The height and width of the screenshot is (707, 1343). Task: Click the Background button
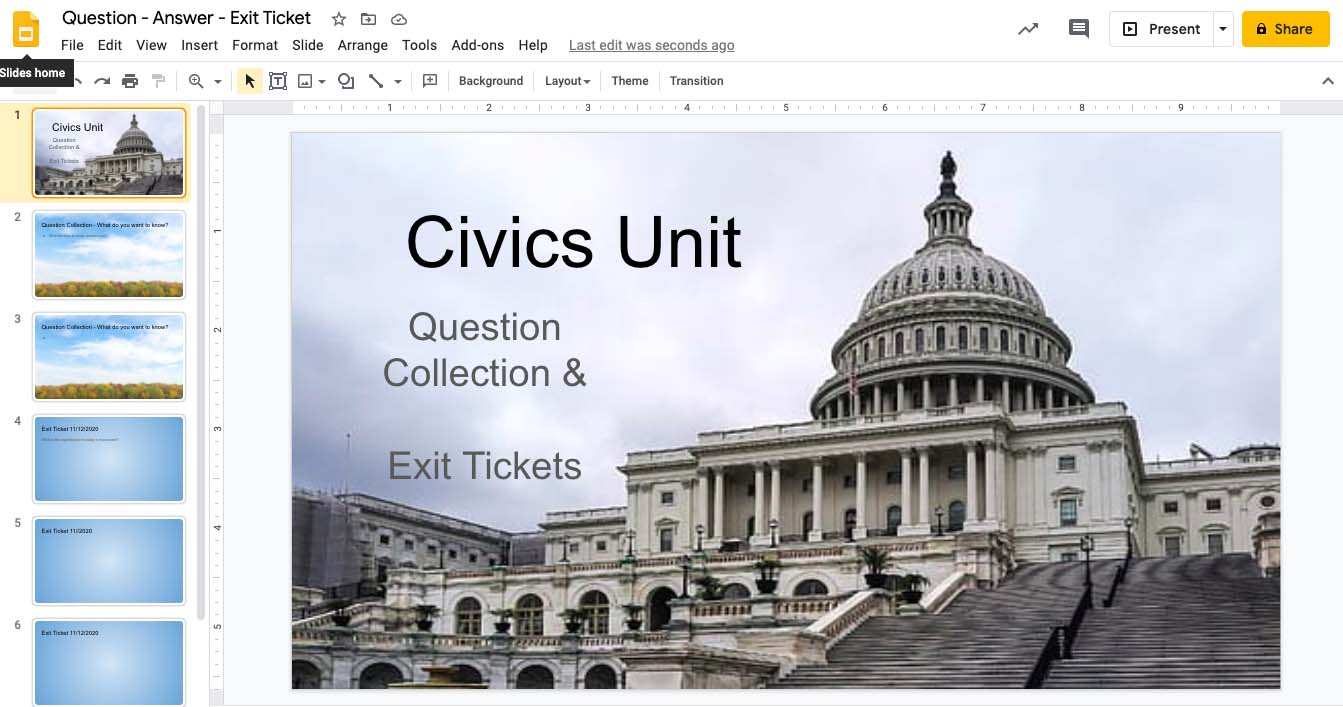point(491,81)
